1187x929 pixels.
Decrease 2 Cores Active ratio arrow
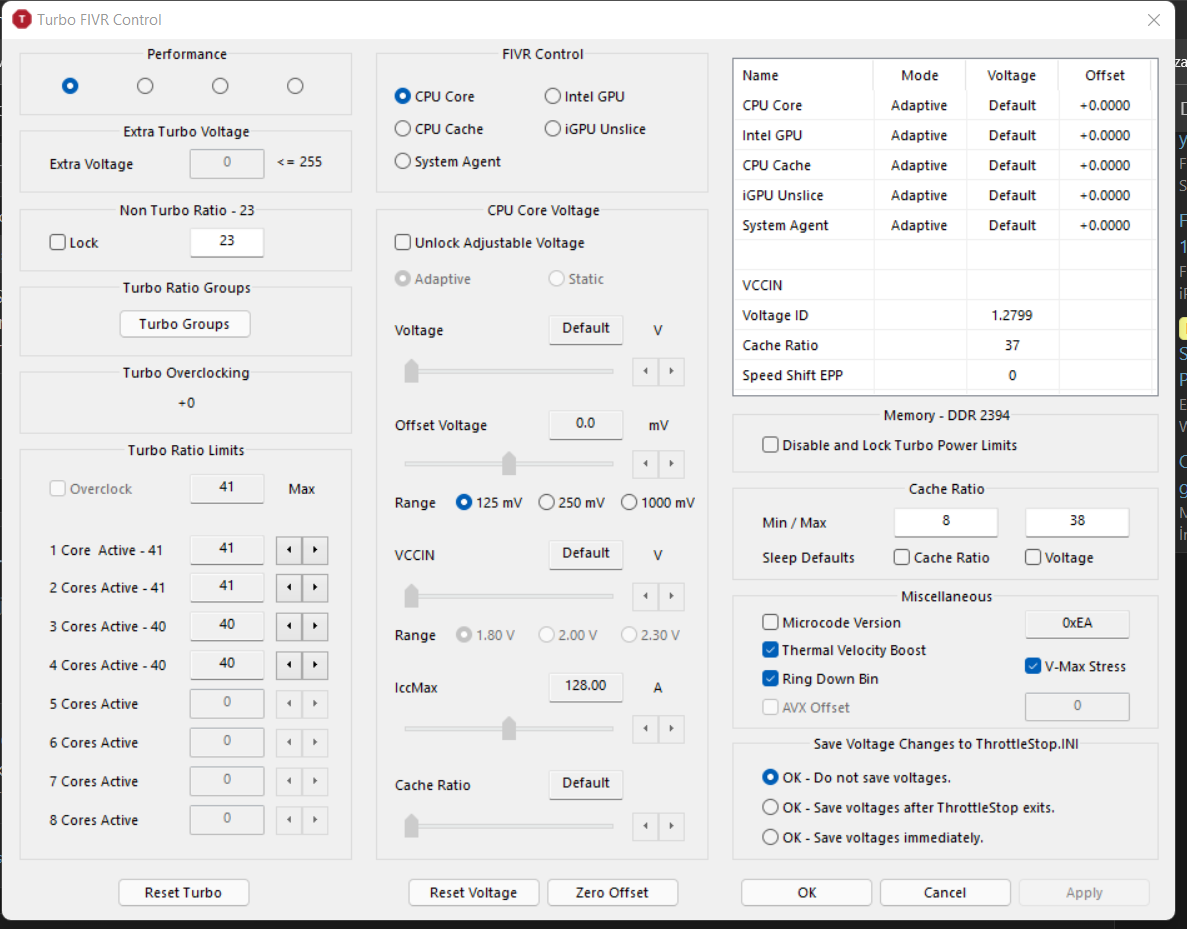click(289, 588)
